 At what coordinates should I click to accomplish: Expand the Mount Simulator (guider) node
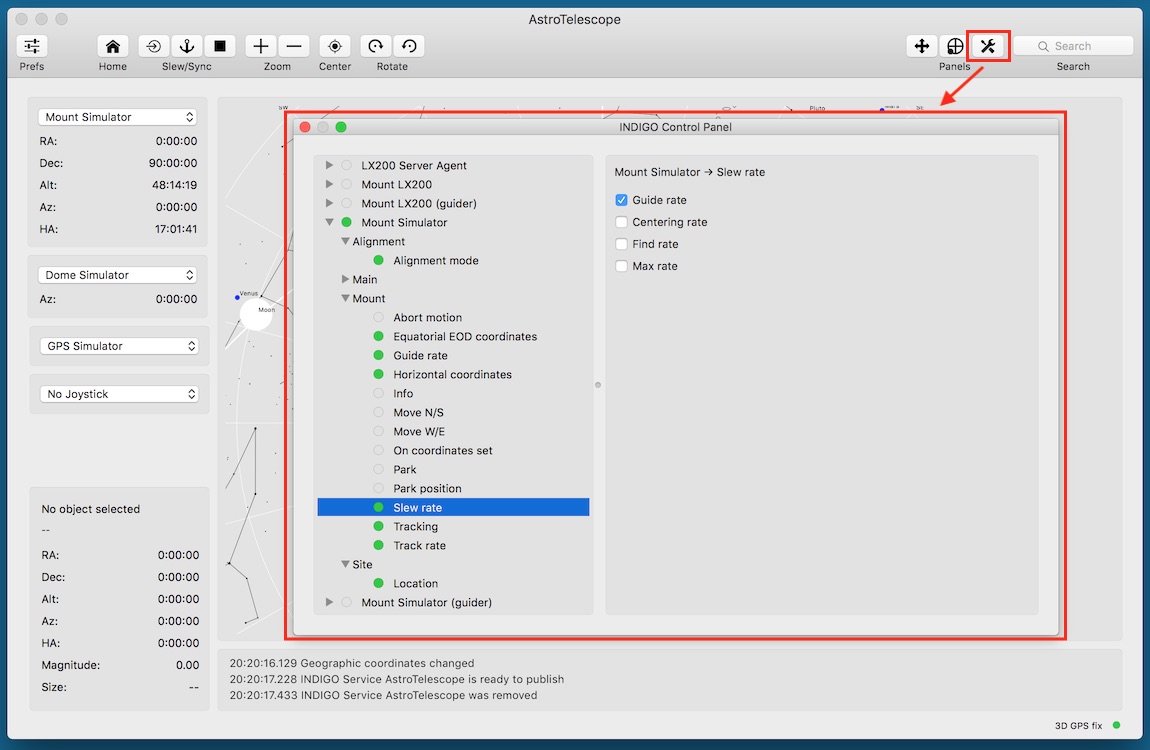pyautogui.click(x=329, y=602)
